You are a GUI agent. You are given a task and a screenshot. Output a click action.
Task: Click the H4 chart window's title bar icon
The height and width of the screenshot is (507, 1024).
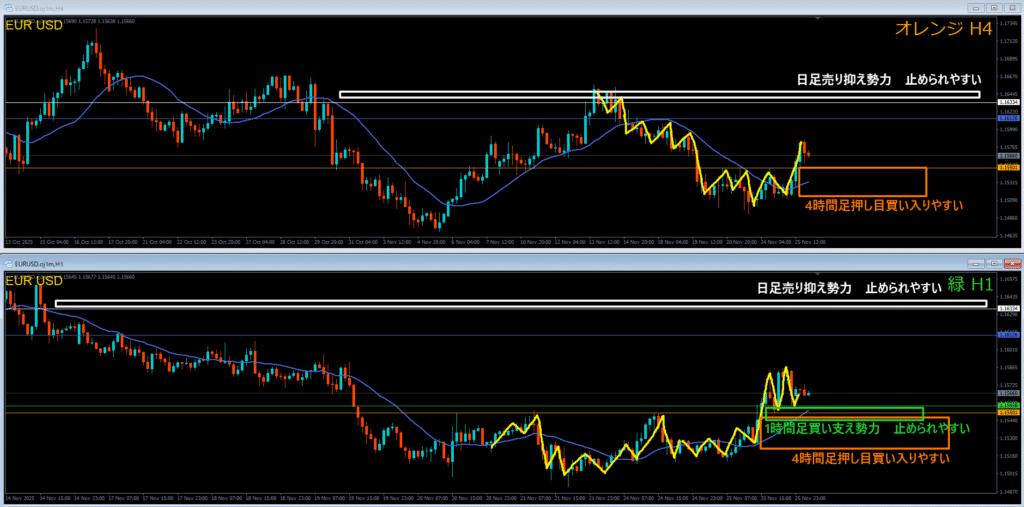(7, 8)
